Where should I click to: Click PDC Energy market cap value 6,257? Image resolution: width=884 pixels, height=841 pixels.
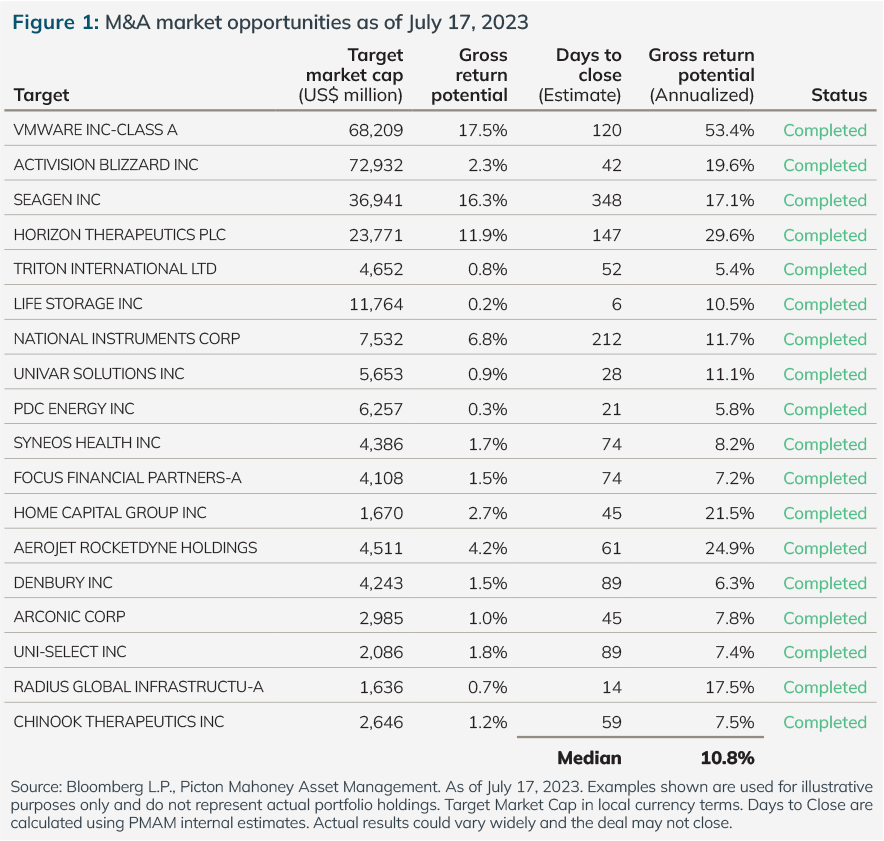(x=381, y=409)
